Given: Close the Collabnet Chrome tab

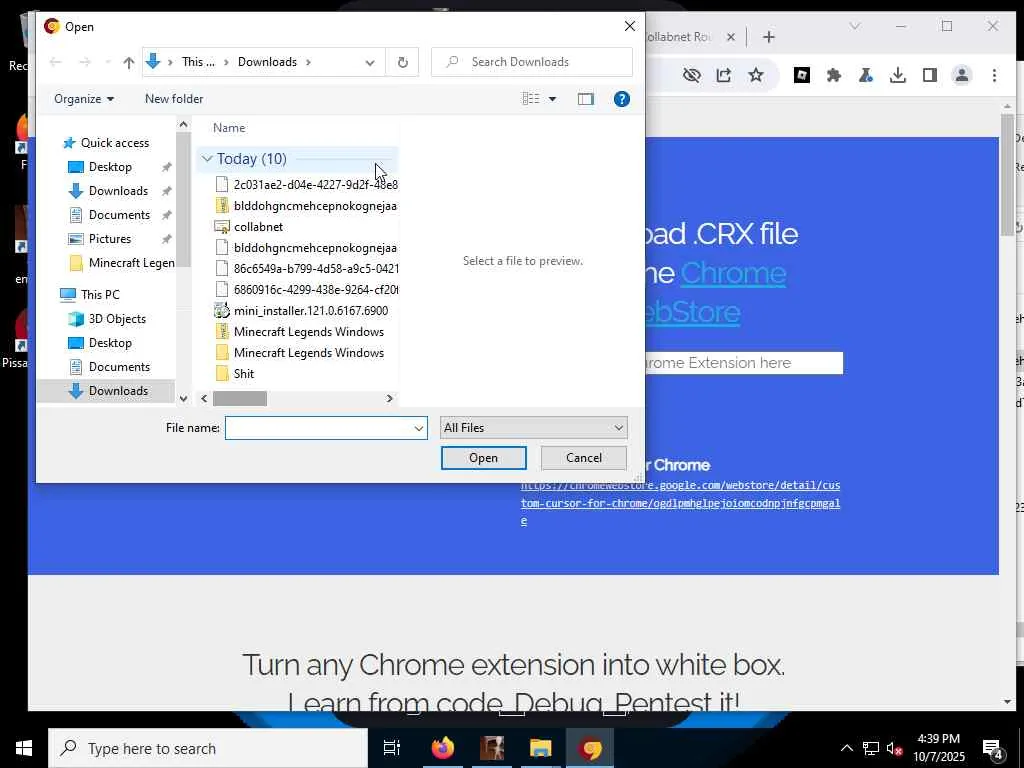Looking at the screenshot, I should coord(731,37).
